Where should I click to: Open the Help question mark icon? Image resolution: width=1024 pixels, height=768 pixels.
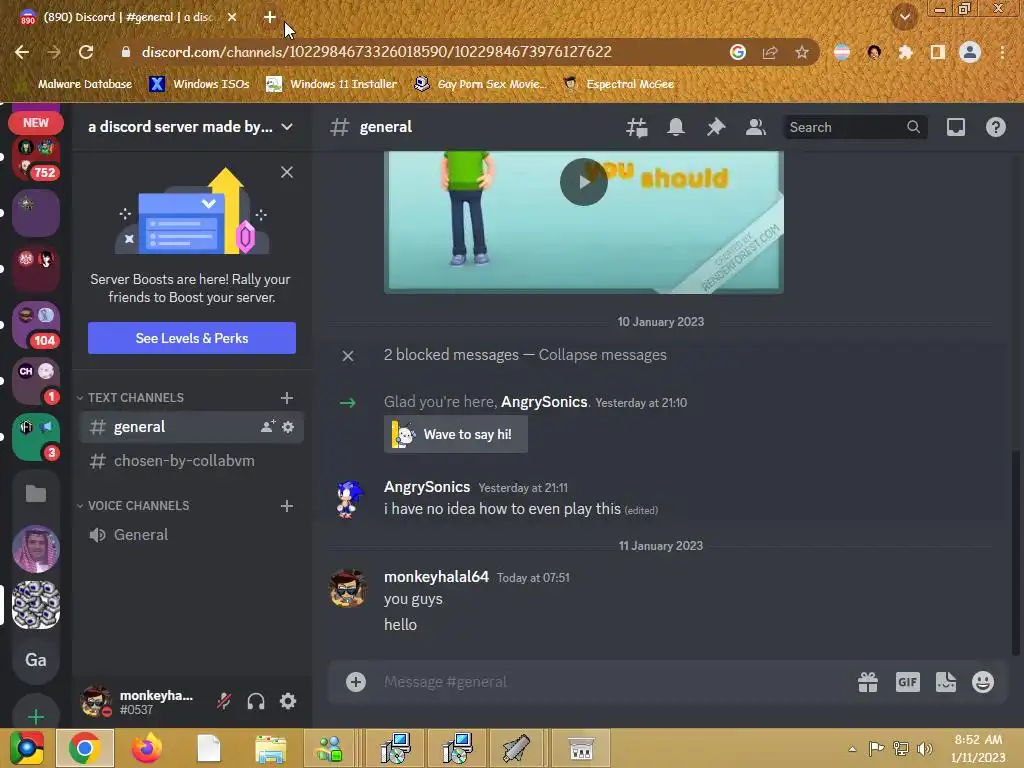pos(995,127)
